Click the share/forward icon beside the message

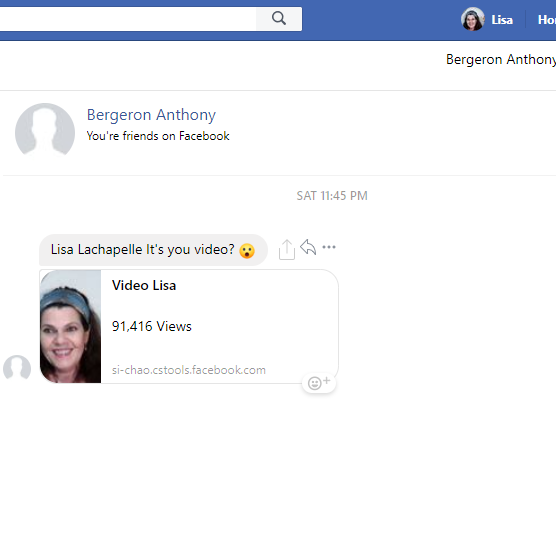pyautogui.click(x=287, y=249)
